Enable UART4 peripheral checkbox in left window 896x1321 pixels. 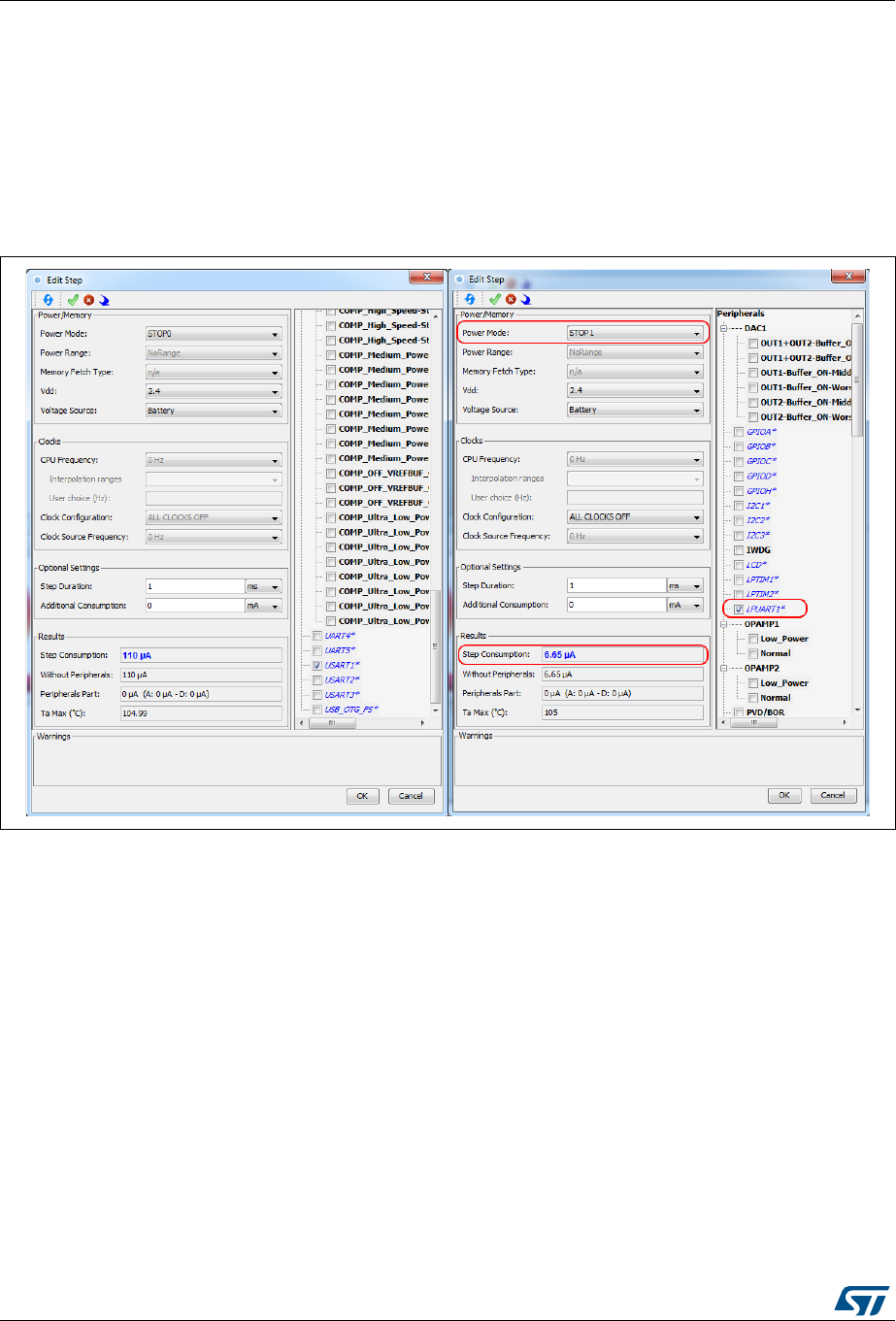coord(317,636)
